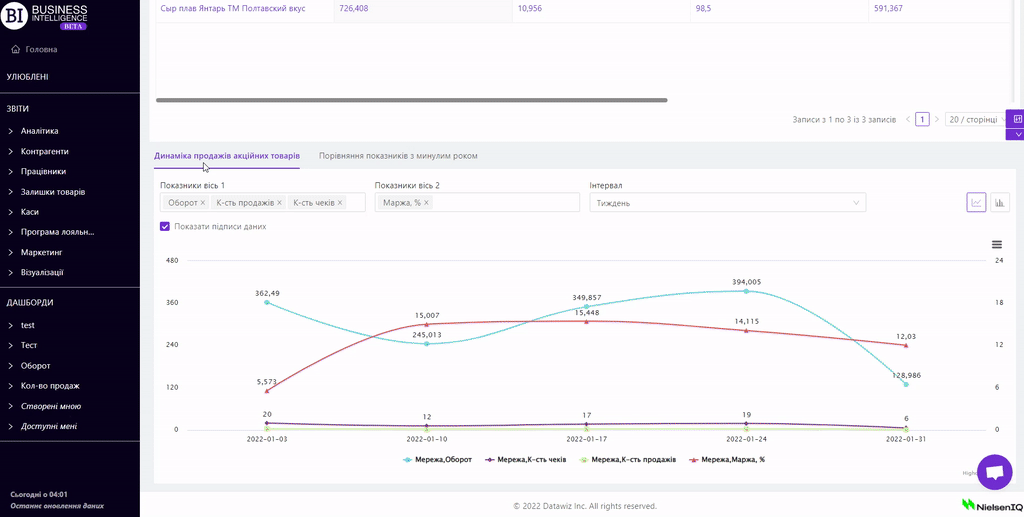Viewport: 1024px width, 518px height.
Task: Uncheck Показати підписи даних checkbox
Action: pos(165,226)
